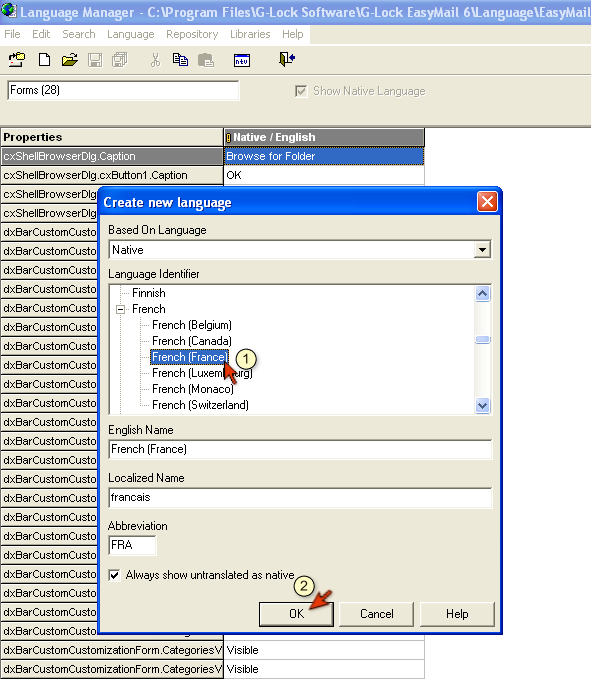Click the dialog Help button

pyautogui.click(x=457, y=614)
